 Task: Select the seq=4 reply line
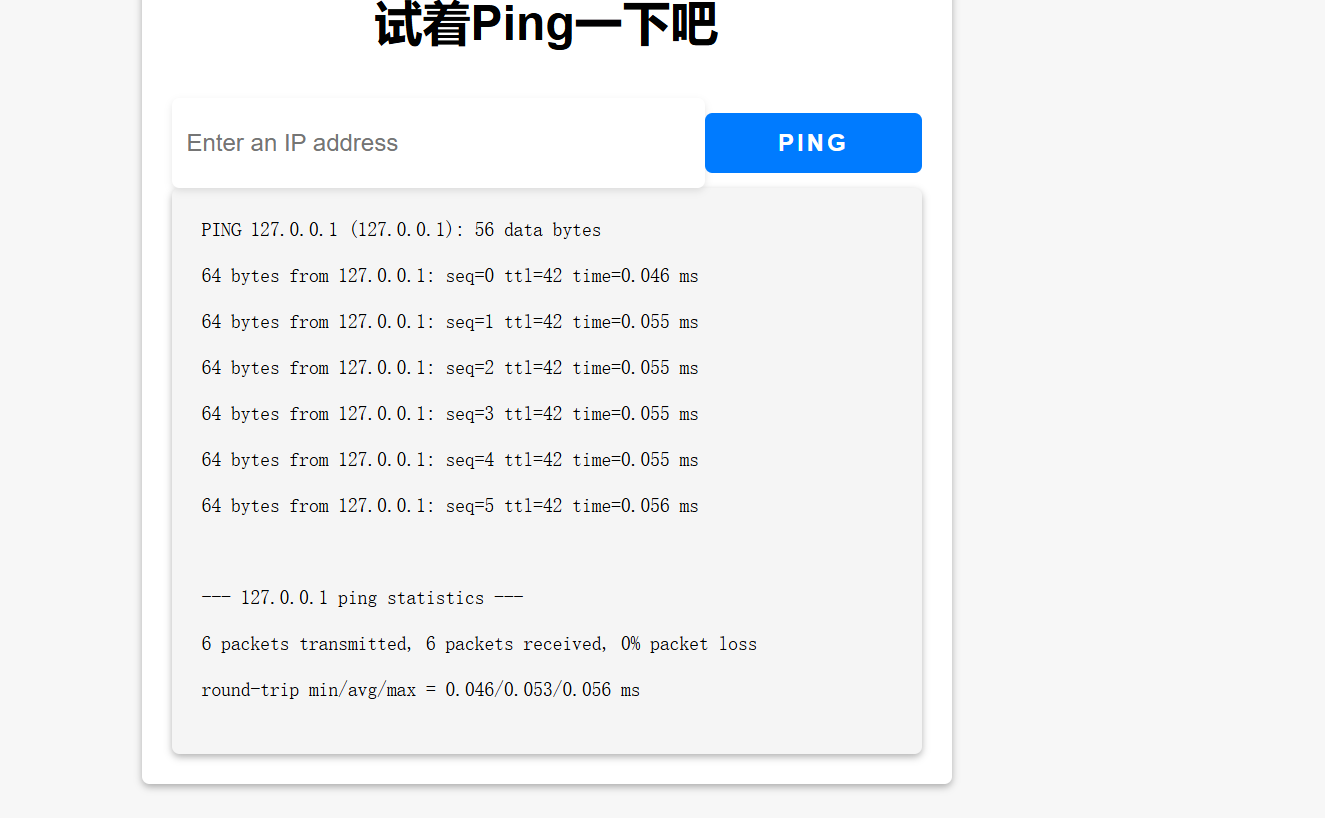tap(449, 460)
